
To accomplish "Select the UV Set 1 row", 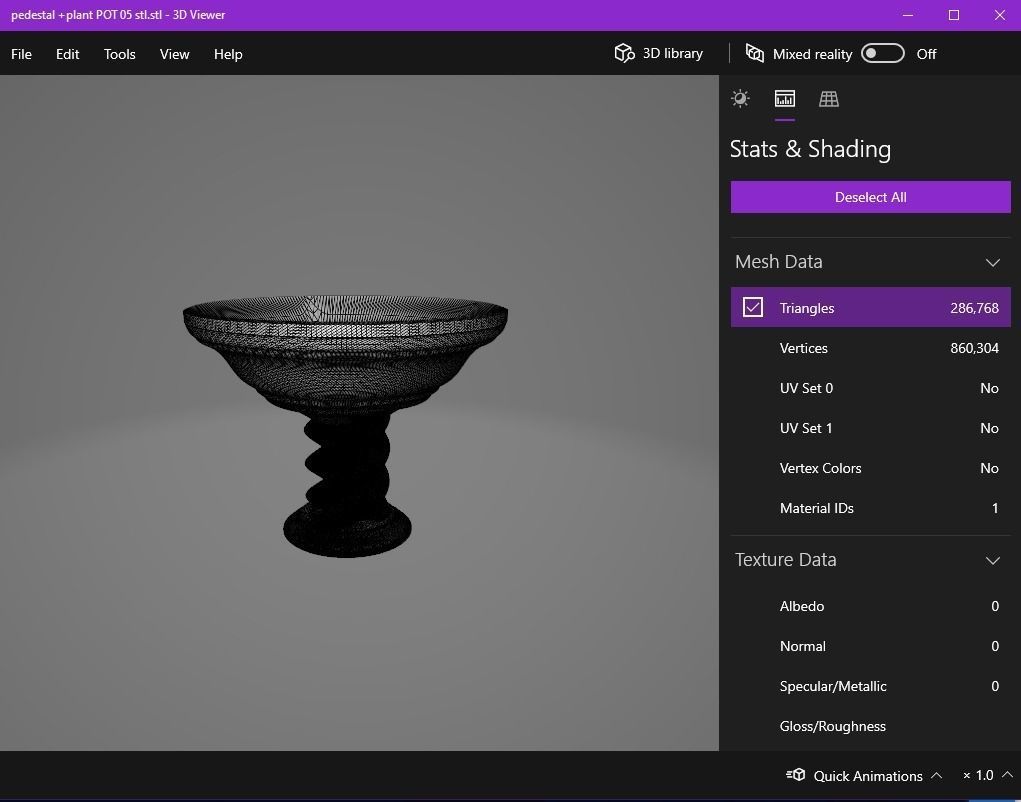I will [871, 428].
